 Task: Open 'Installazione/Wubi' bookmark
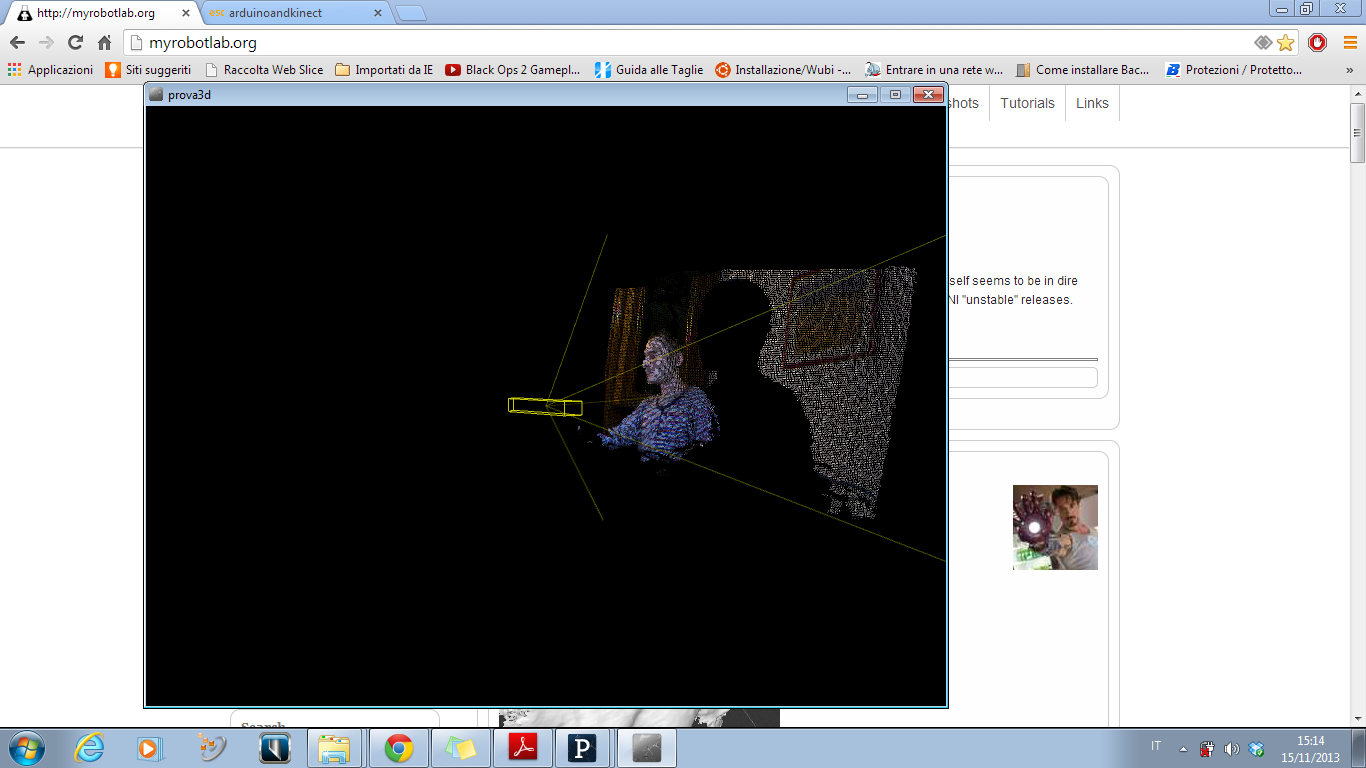click(x=783, y=70)
